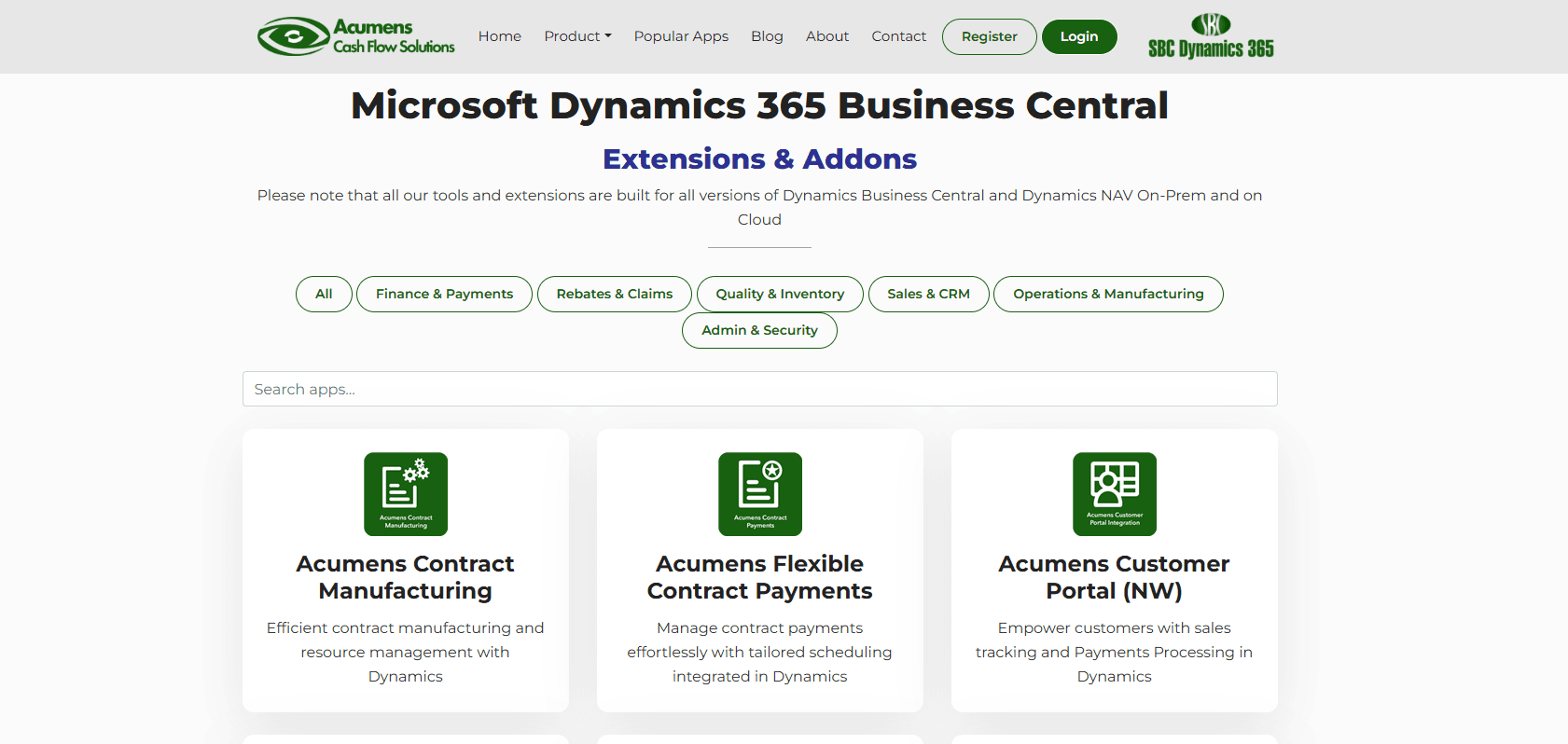Click the 'Empower customers with sales tracking' description
This screenshot has width=1568, height=744.
pos(1115,652)
